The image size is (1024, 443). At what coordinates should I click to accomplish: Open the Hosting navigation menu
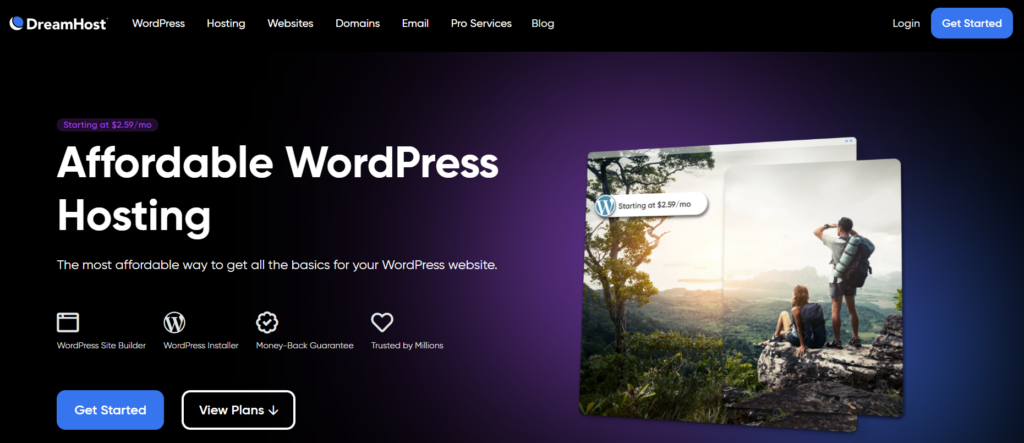pyautogui.click(x=226, y=24)
